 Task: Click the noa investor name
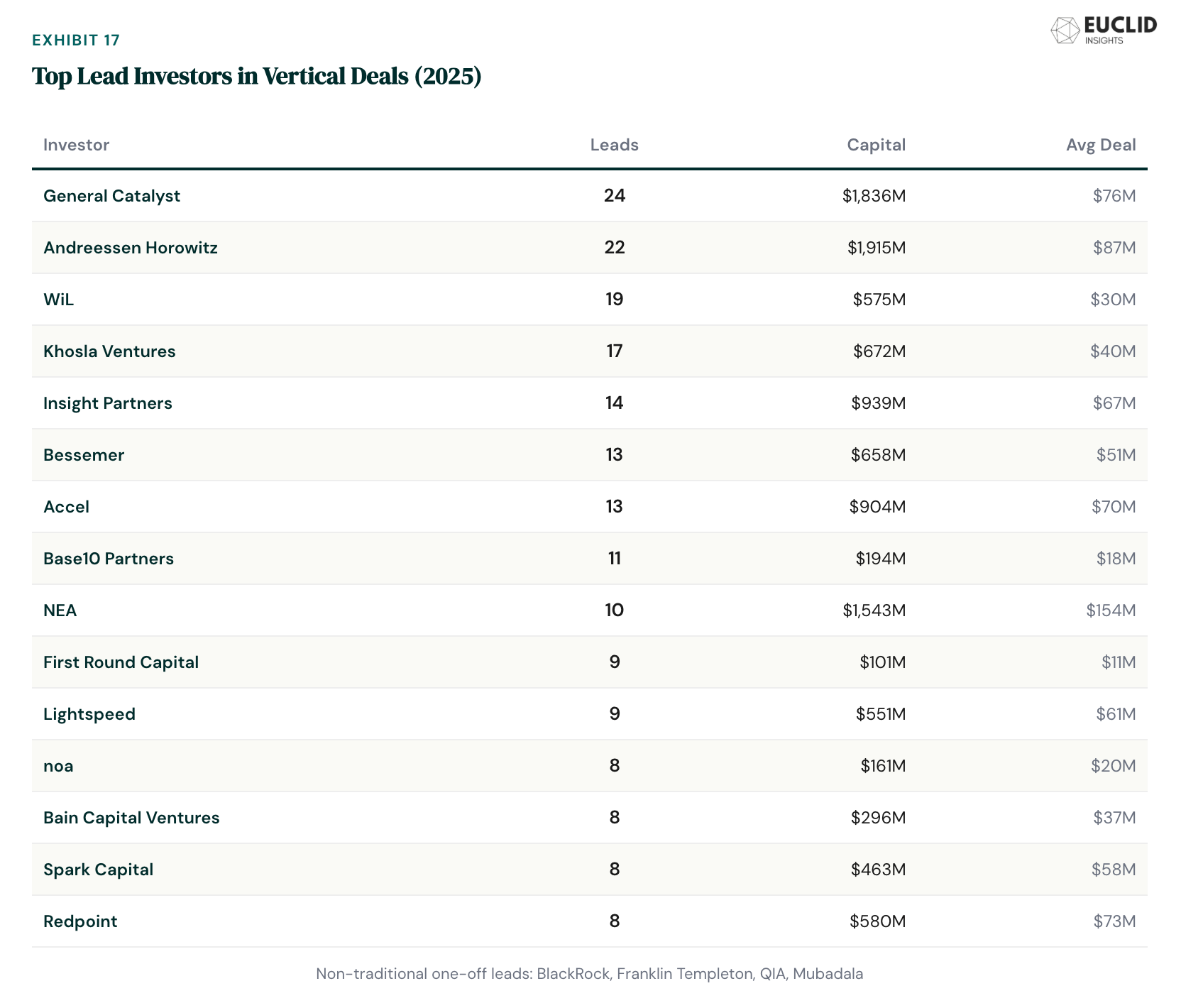(58, 766)
